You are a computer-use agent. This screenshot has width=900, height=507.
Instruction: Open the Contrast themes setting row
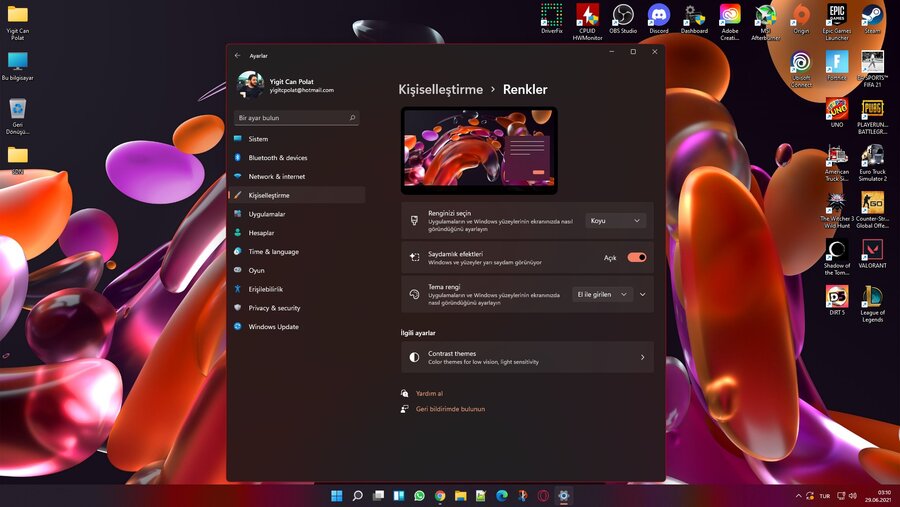tap(527, 357)
